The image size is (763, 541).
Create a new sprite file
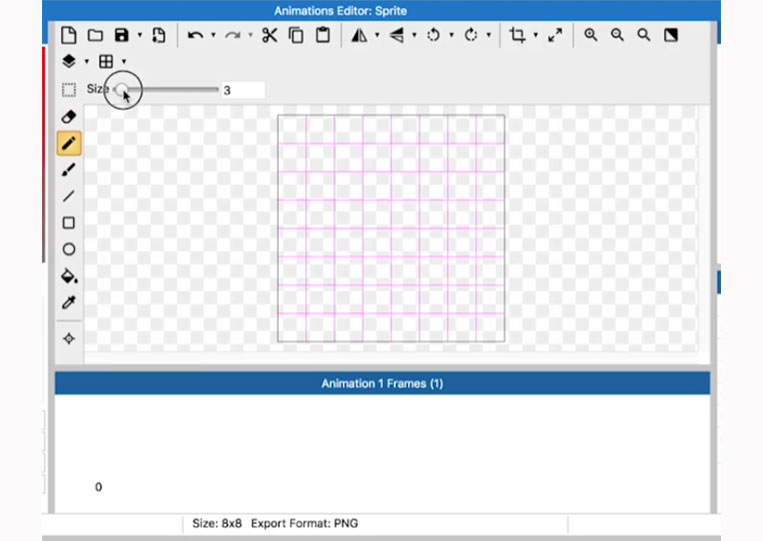pos(69,35)
